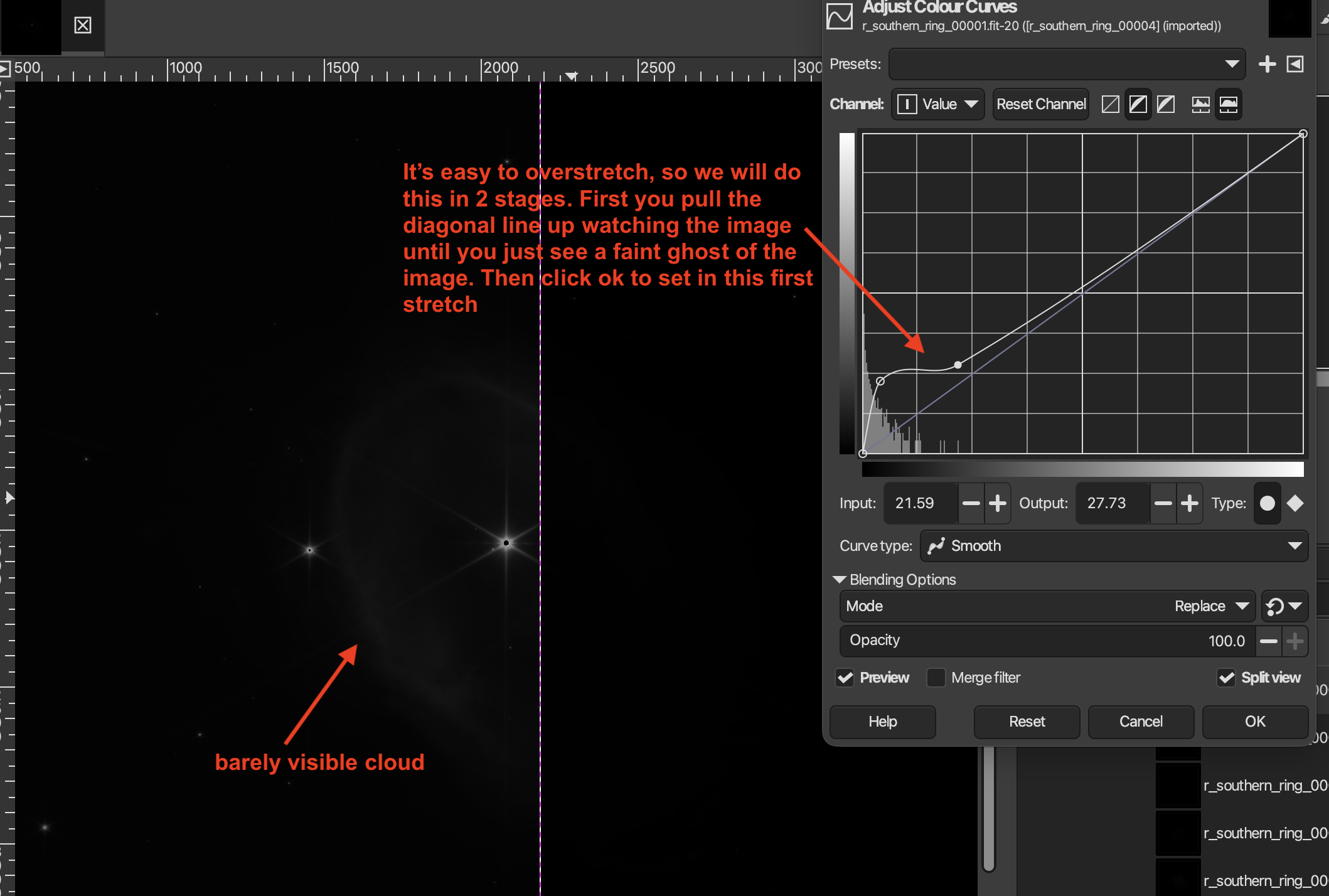This screenshot has width=1329, height=896.
Task: Enable the Merge filter checkbox
Action: point(936,678)
